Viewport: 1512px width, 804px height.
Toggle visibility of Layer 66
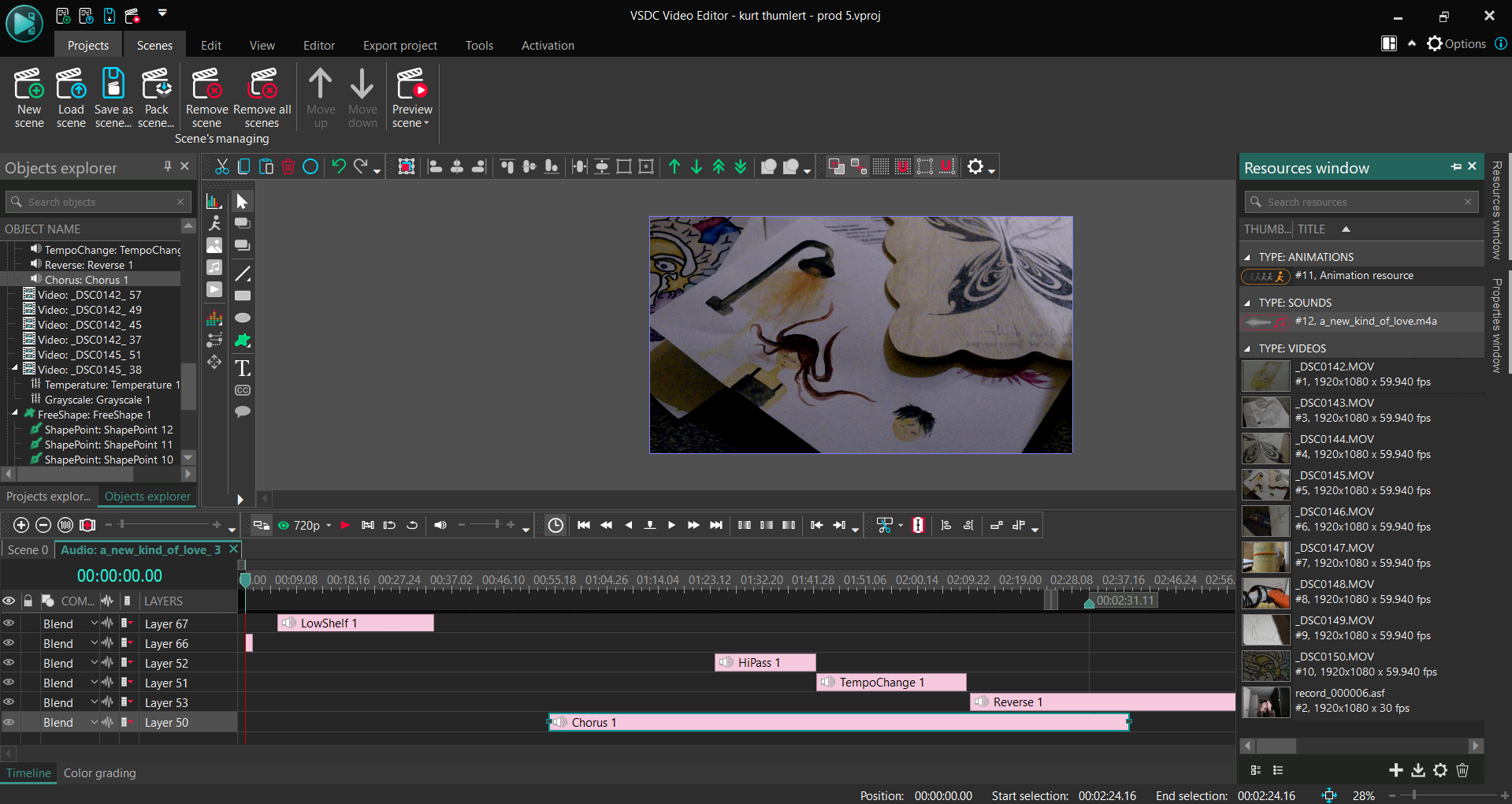pos(9,642)
